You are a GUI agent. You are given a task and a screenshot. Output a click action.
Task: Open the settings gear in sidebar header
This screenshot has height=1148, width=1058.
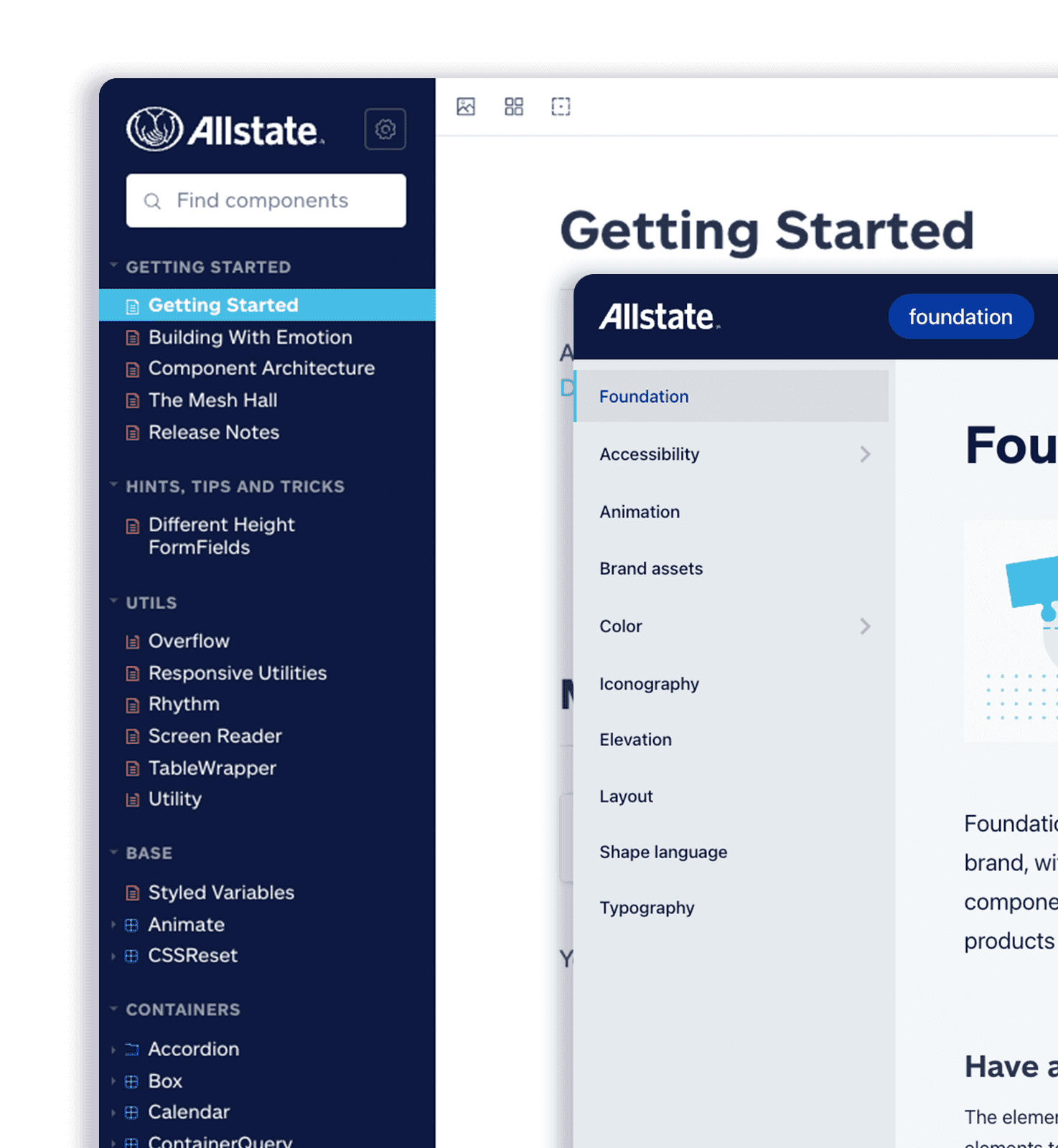[x=385, y=129]
